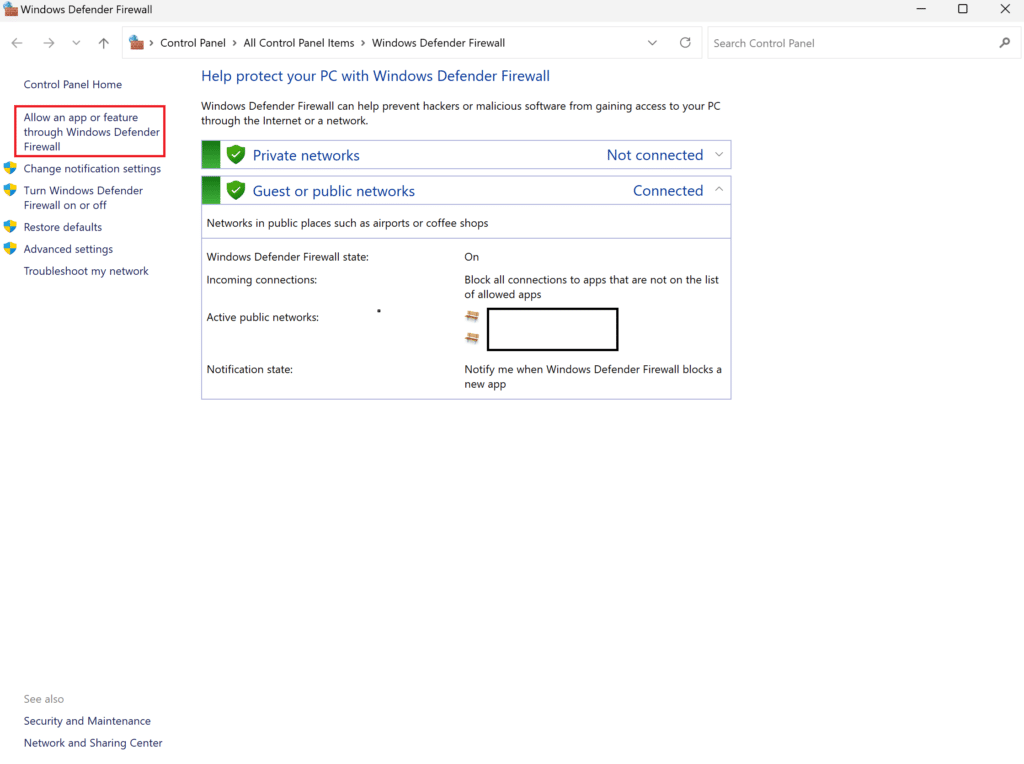Navigate to All Control Panel Items breadcrumb
The height and width of the screenshot is (764, 1024).
(x=299, y=43)
